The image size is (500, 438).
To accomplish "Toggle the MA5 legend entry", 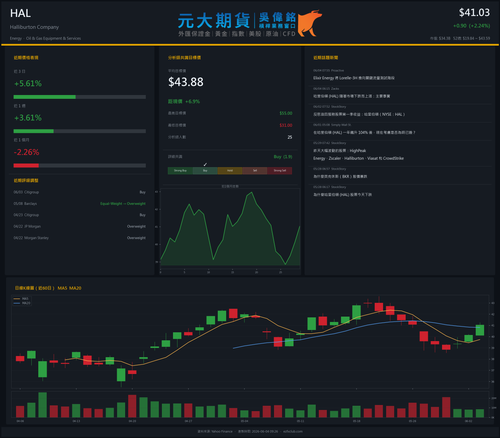I will coord(22,299).
